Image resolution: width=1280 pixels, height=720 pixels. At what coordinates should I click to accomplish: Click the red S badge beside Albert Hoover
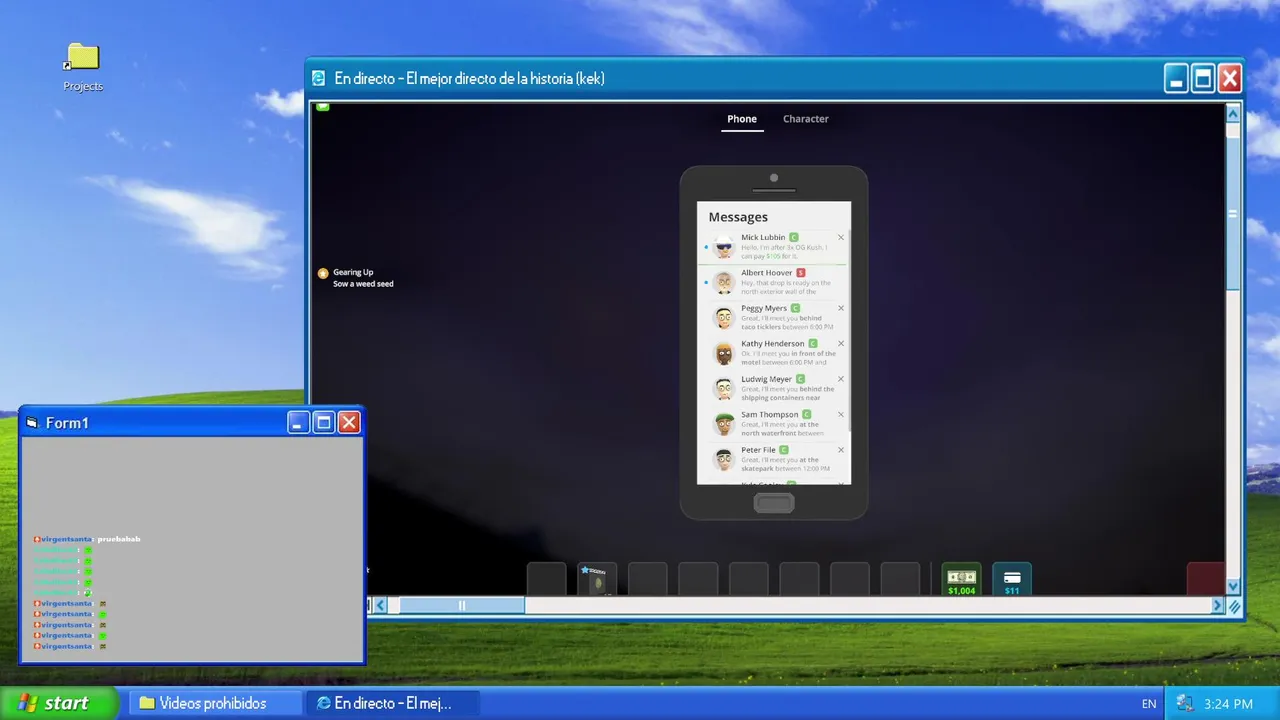pos(801,272)
